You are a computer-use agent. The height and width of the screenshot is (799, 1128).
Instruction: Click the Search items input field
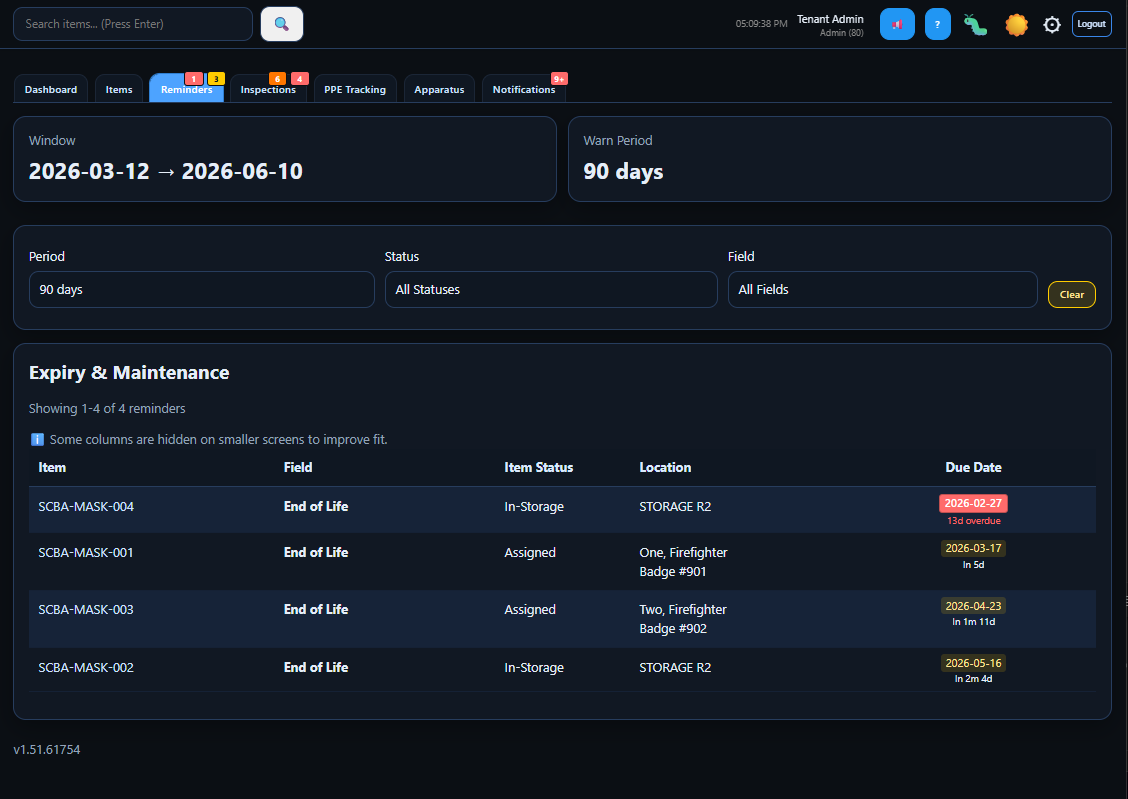tap(132, 23)
